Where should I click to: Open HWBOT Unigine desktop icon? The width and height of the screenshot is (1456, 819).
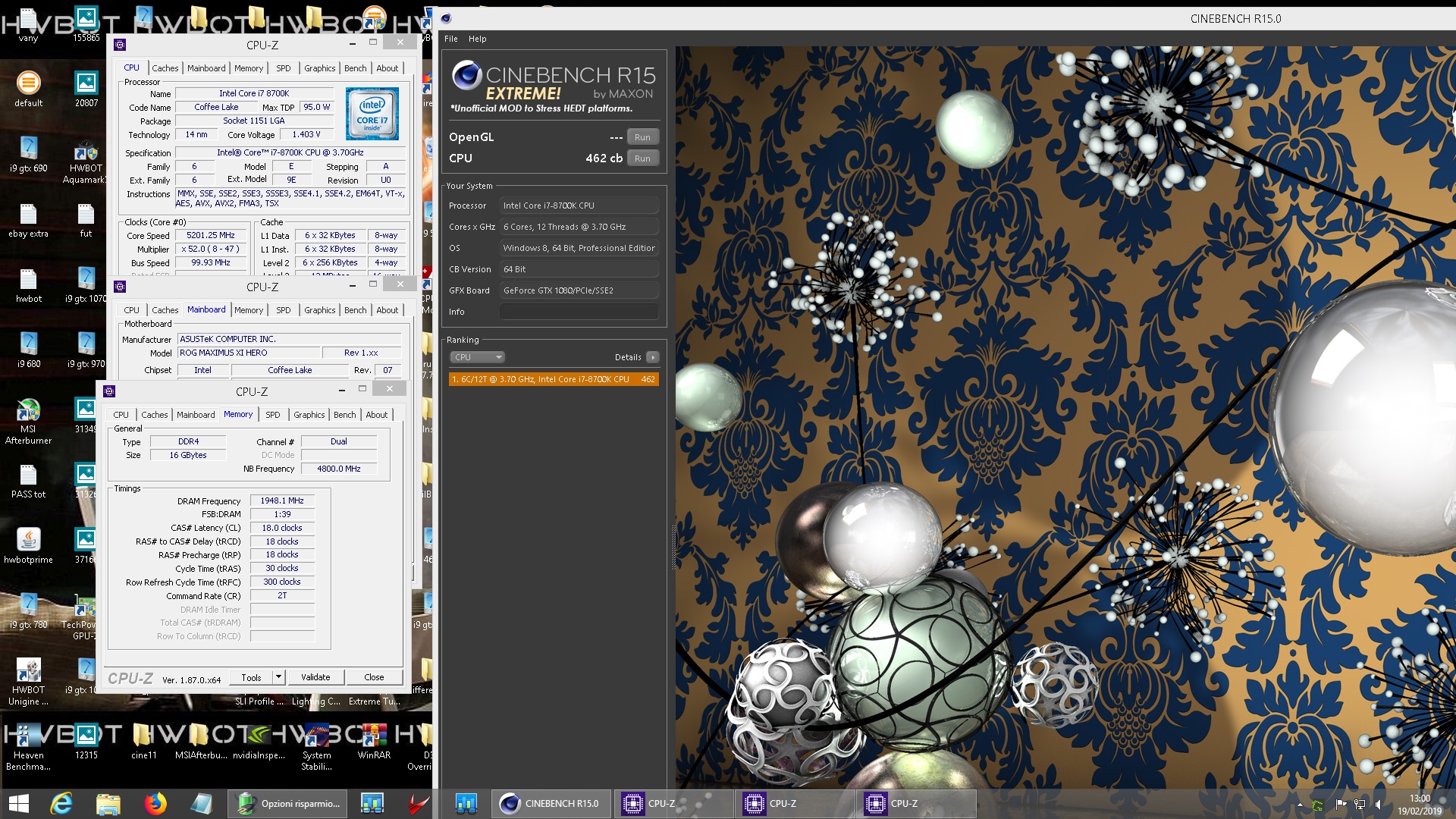coord(28,682)
